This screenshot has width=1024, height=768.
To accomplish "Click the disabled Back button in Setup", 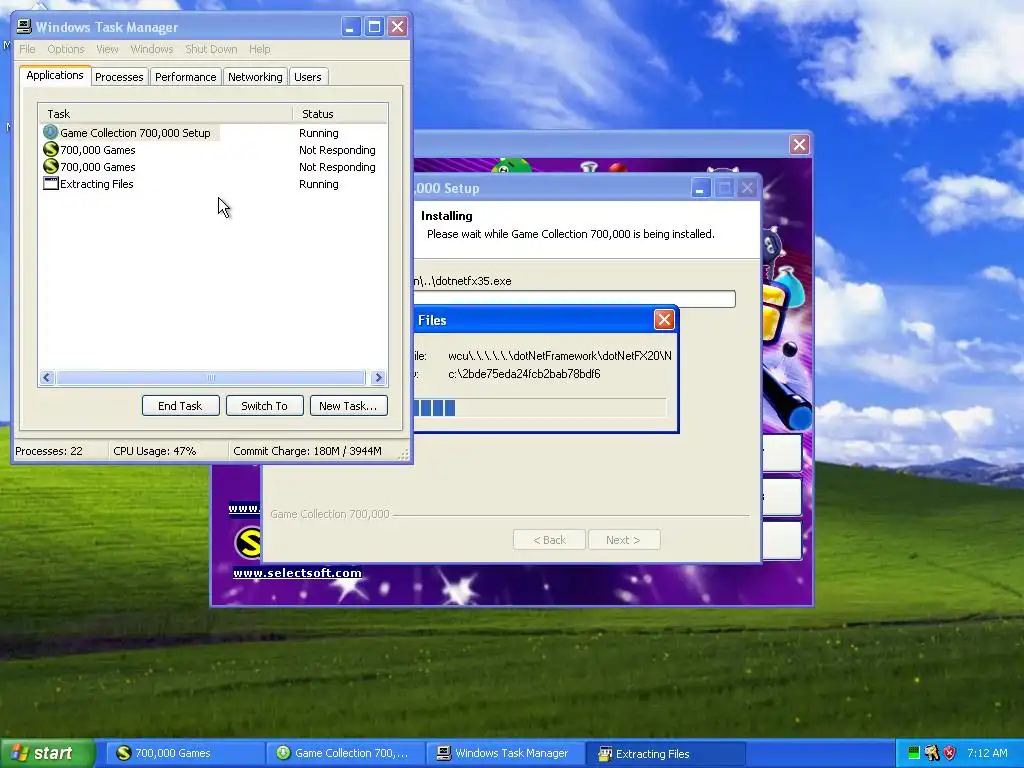I will [549, 540].
